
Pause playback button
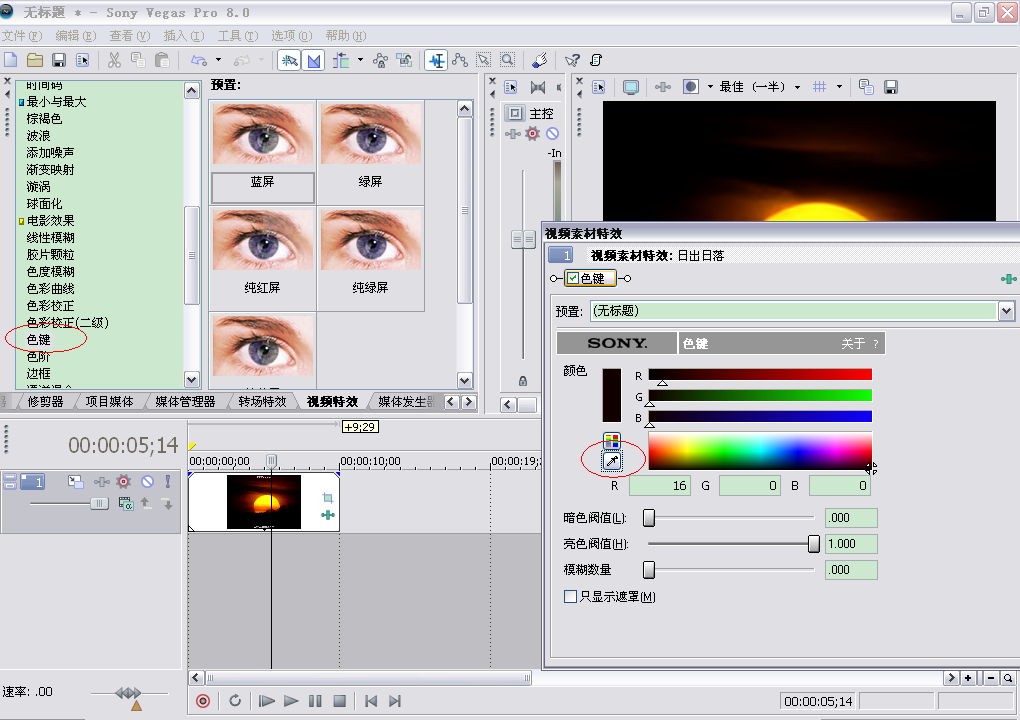coord(315,701)
